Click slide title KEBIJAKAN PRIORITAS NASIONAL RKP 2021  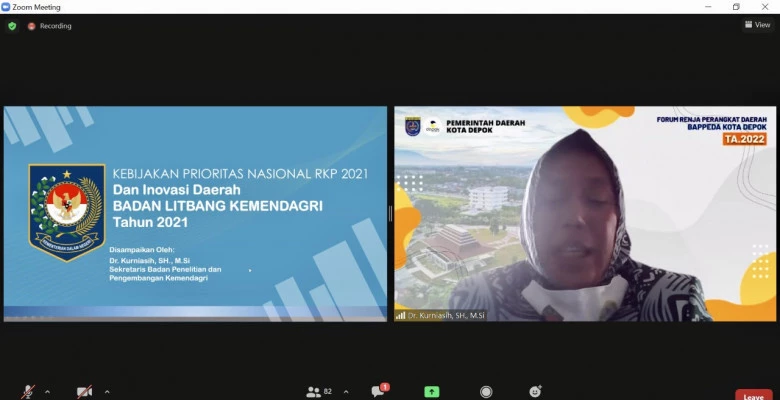(x=240, y=174)
